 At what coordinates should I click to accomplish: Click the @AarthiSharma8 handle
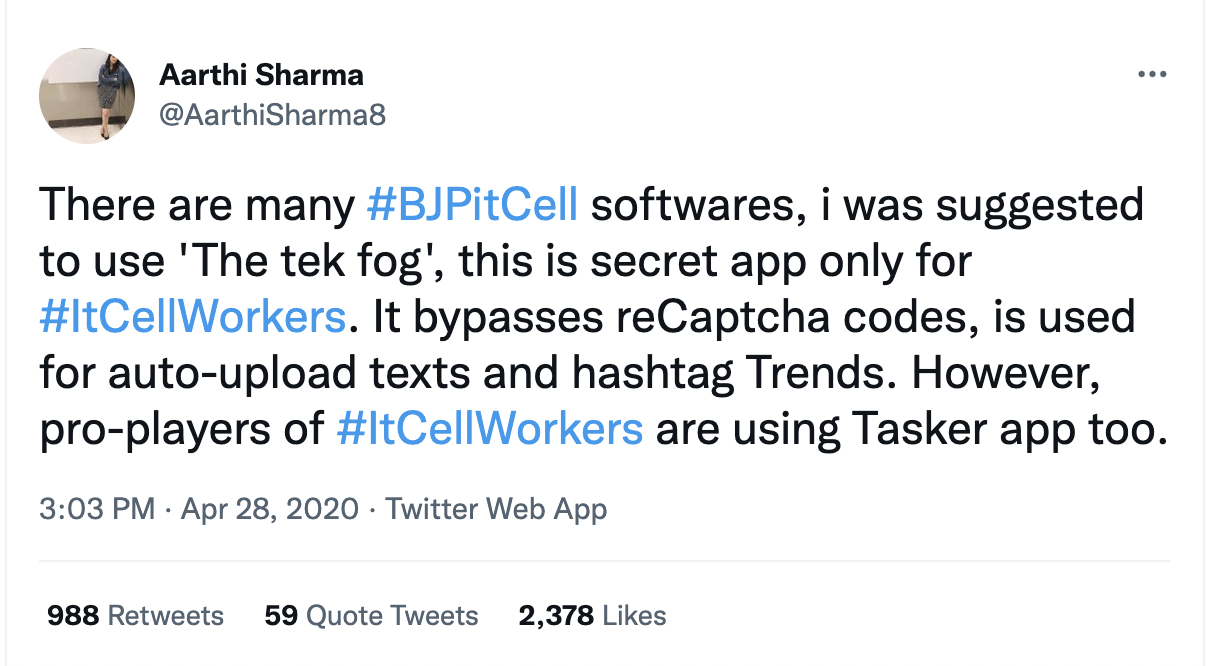272,116
